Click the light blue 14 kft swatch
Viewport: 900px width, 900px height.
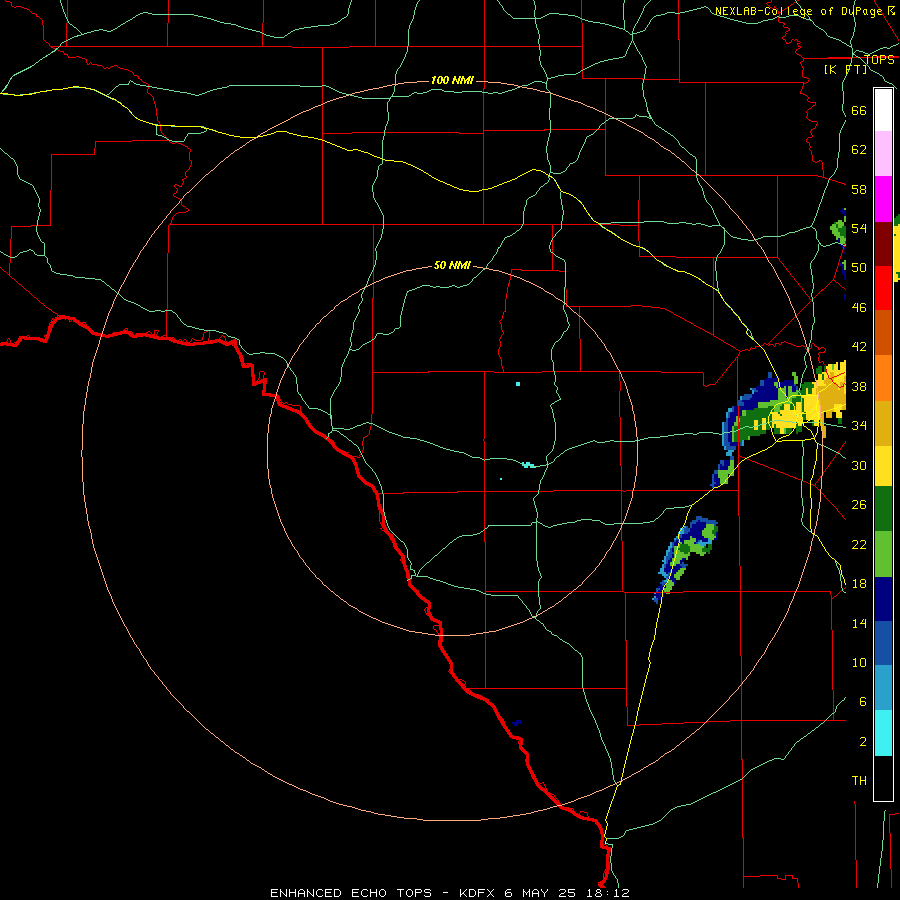883,688
